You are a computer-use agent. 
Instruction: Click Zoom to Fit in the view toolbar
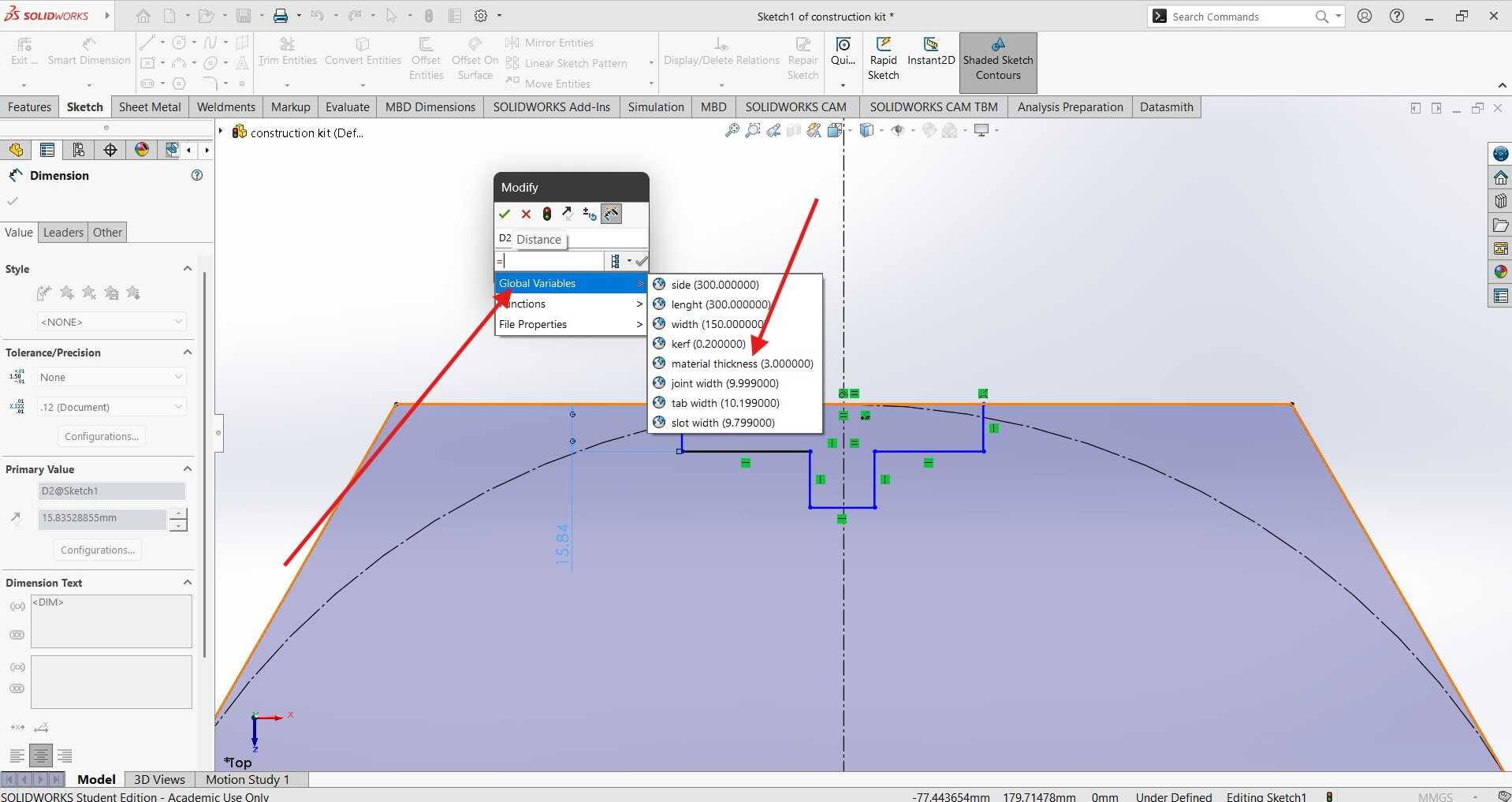click(x=732, y=131)
